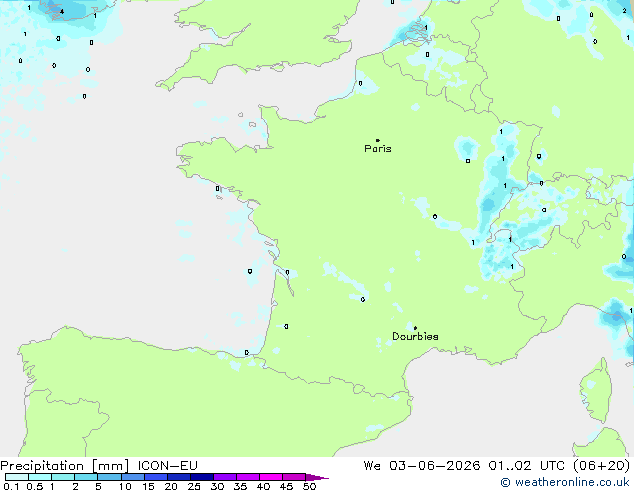Pick the 35–40 mm legend color swatch
The height and width of the screenshot is (490, 634).
click(248, 477)
